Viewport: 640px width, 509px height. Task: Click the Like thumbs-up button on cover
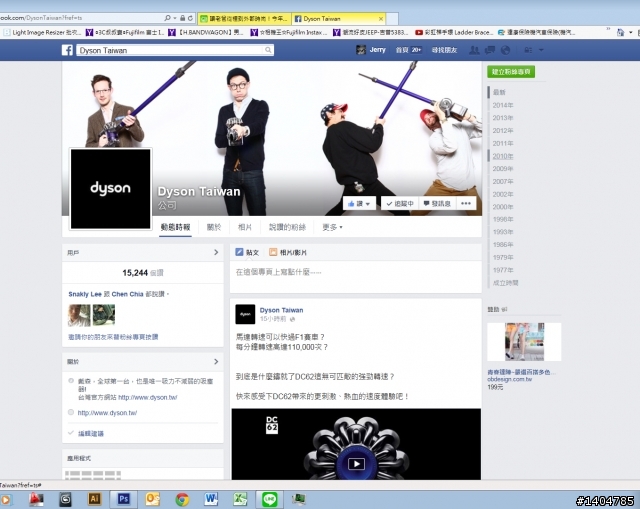(x=359, y=203)
